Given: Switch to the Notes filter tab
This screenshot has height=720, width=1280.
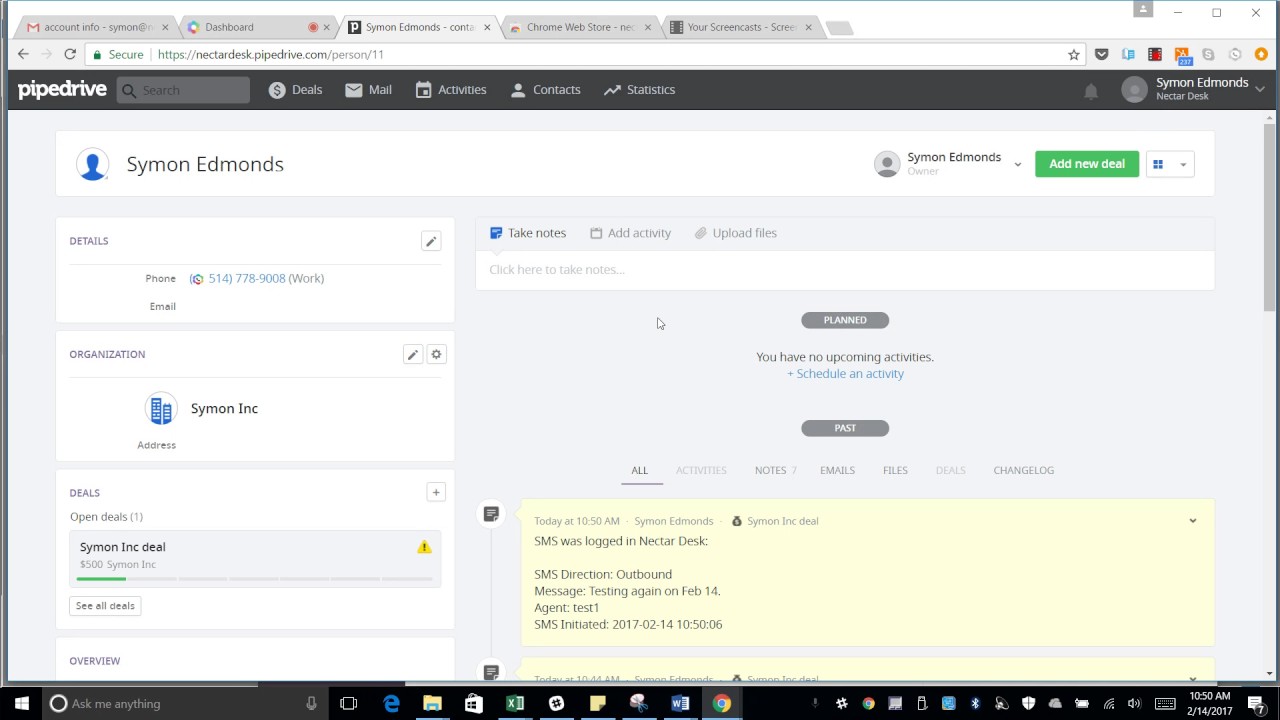Looking at the screenshot, I should pyautogui.click(x=775, y=470).
